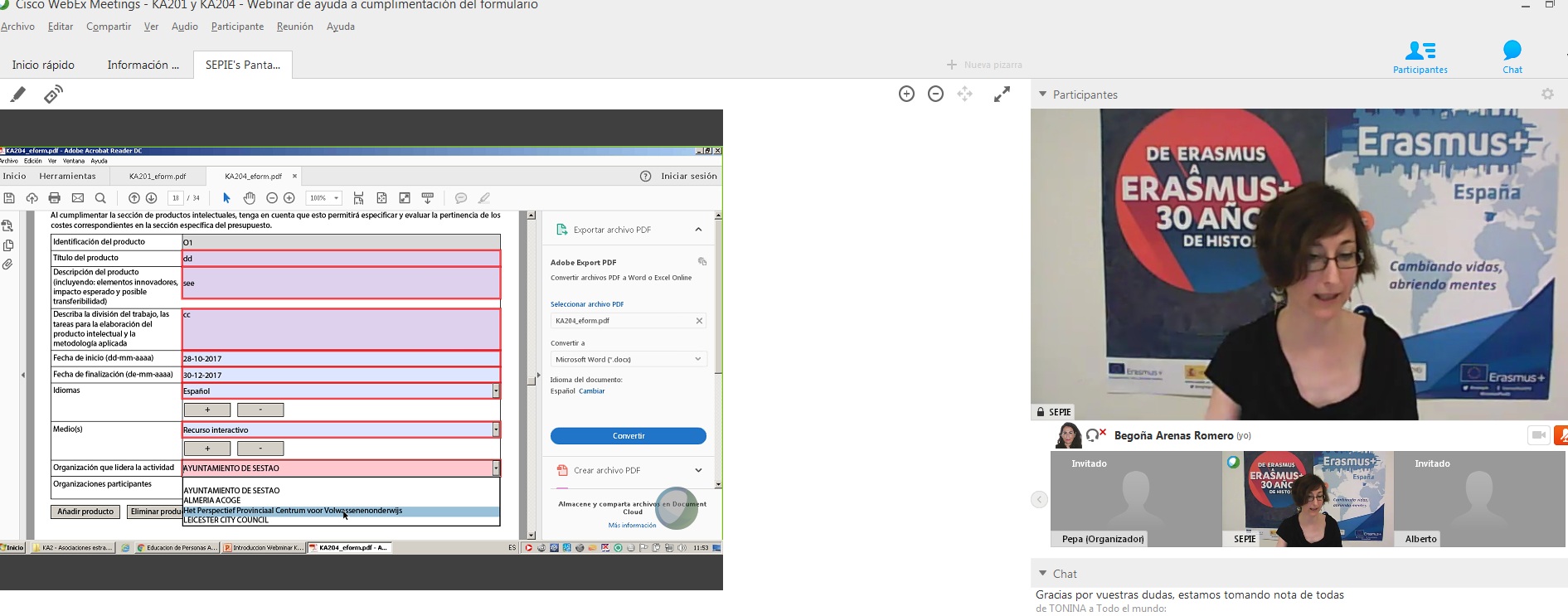Select Pepa (Organizador) video thumbnail
The image size is (1568, 616).
[x=1135, y=498]
